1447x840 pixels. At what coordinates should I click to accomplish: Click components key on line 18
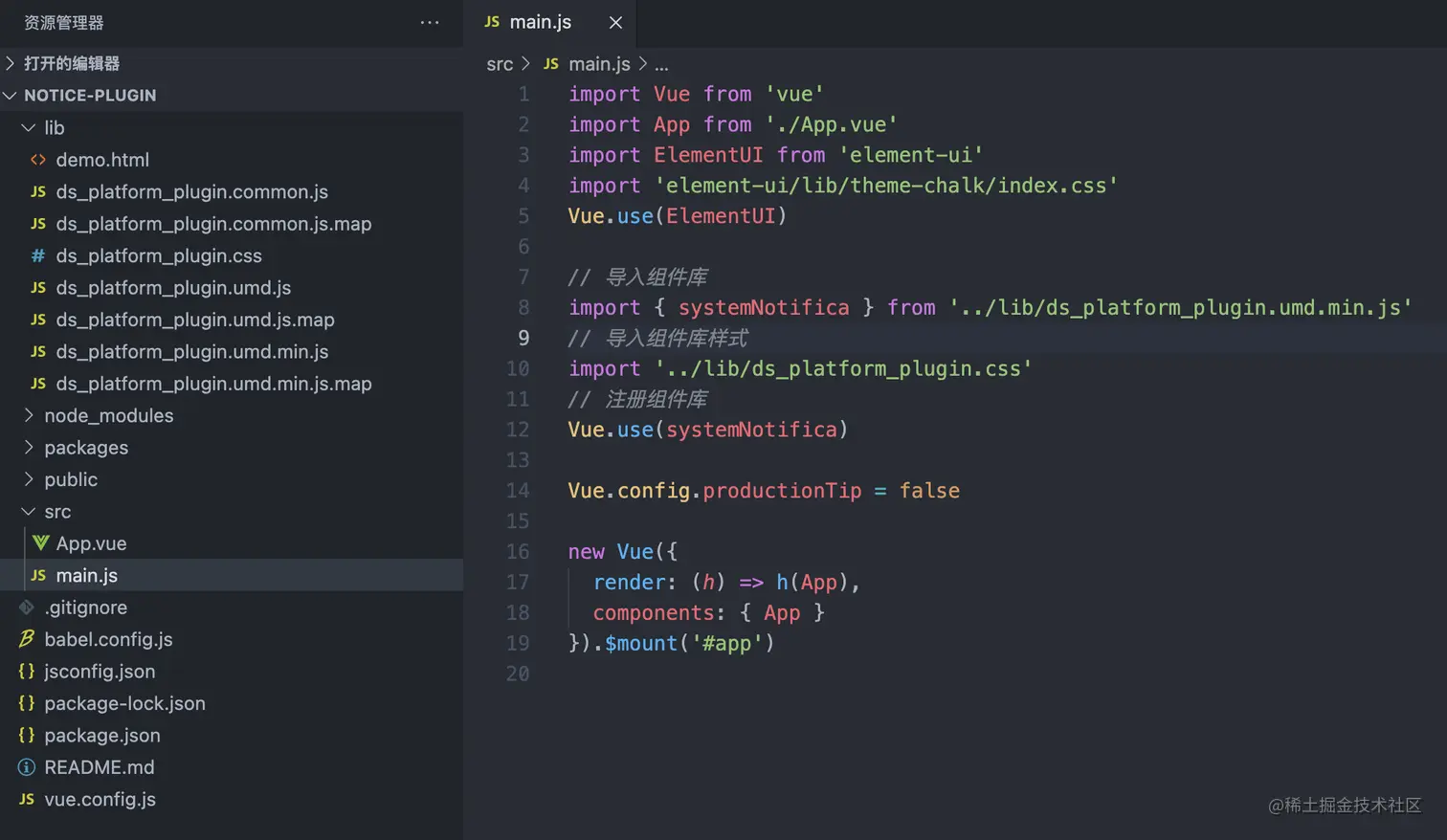(x=654, y=612)
